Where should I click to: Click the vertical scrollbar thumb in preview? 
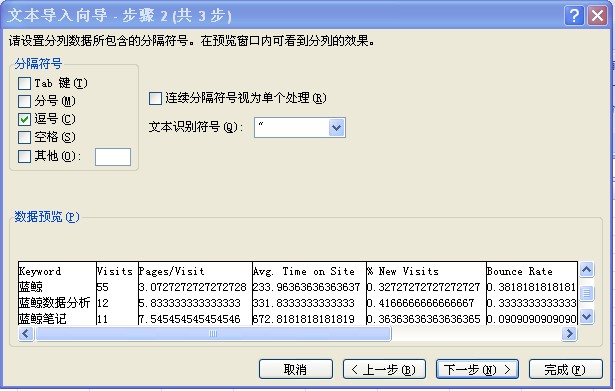(x=586, y=293)
